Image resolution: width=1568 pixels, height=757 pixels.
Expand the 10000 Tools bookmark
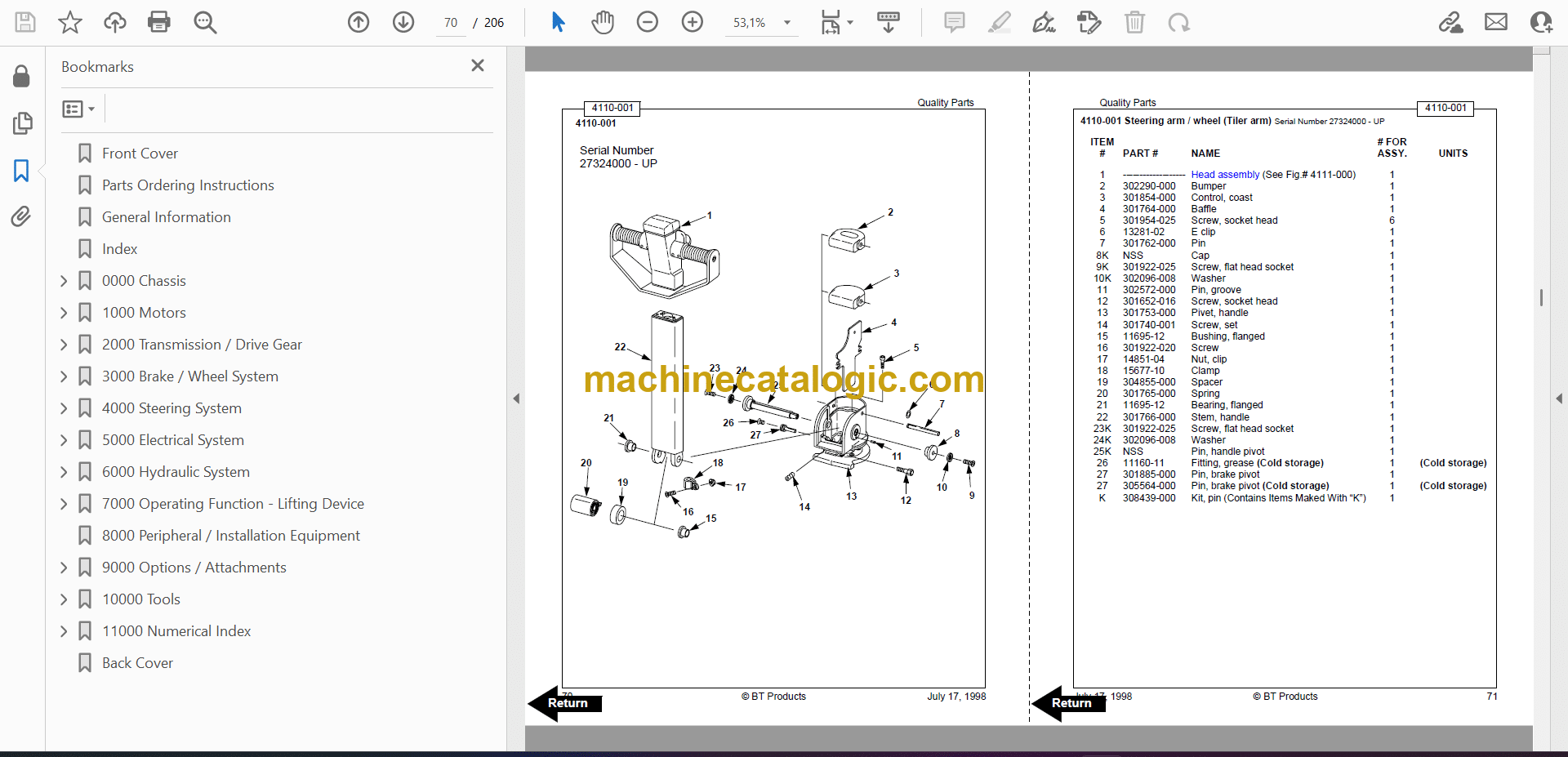point(64,599)
